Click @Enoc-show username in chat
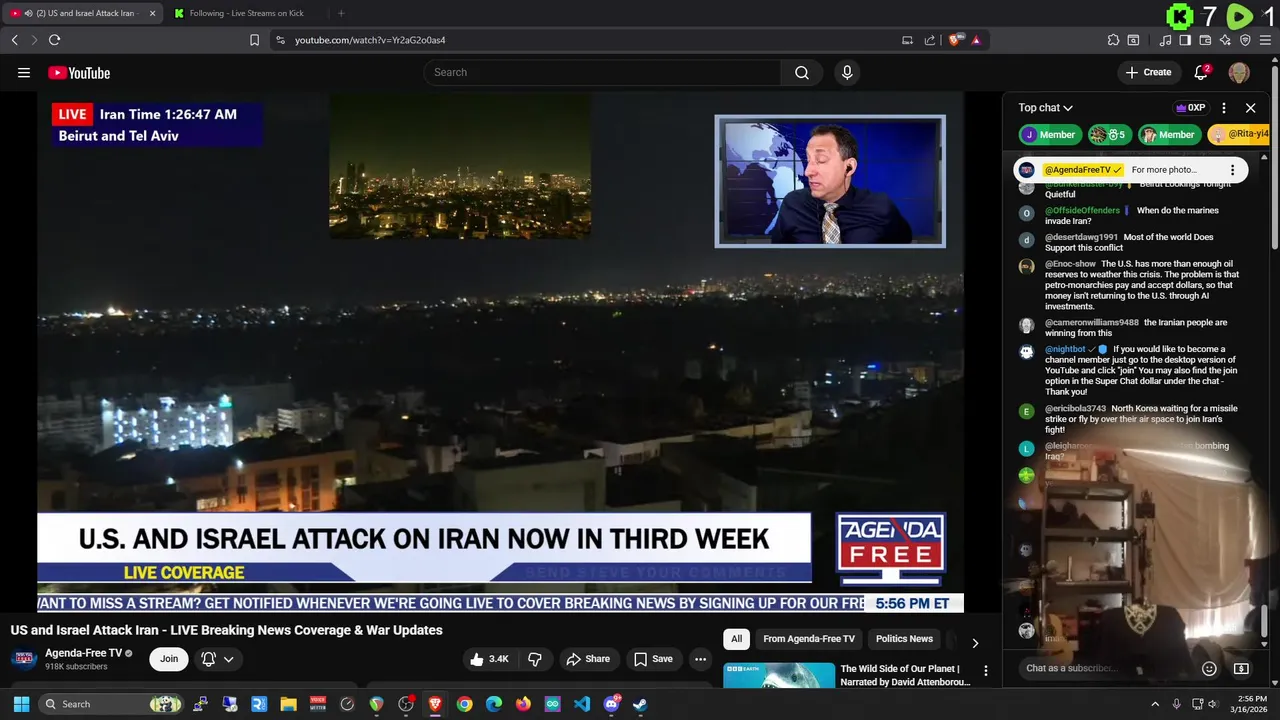Image resolution: width=1280 pixels, height=720 pixels. click(1071, 264)
